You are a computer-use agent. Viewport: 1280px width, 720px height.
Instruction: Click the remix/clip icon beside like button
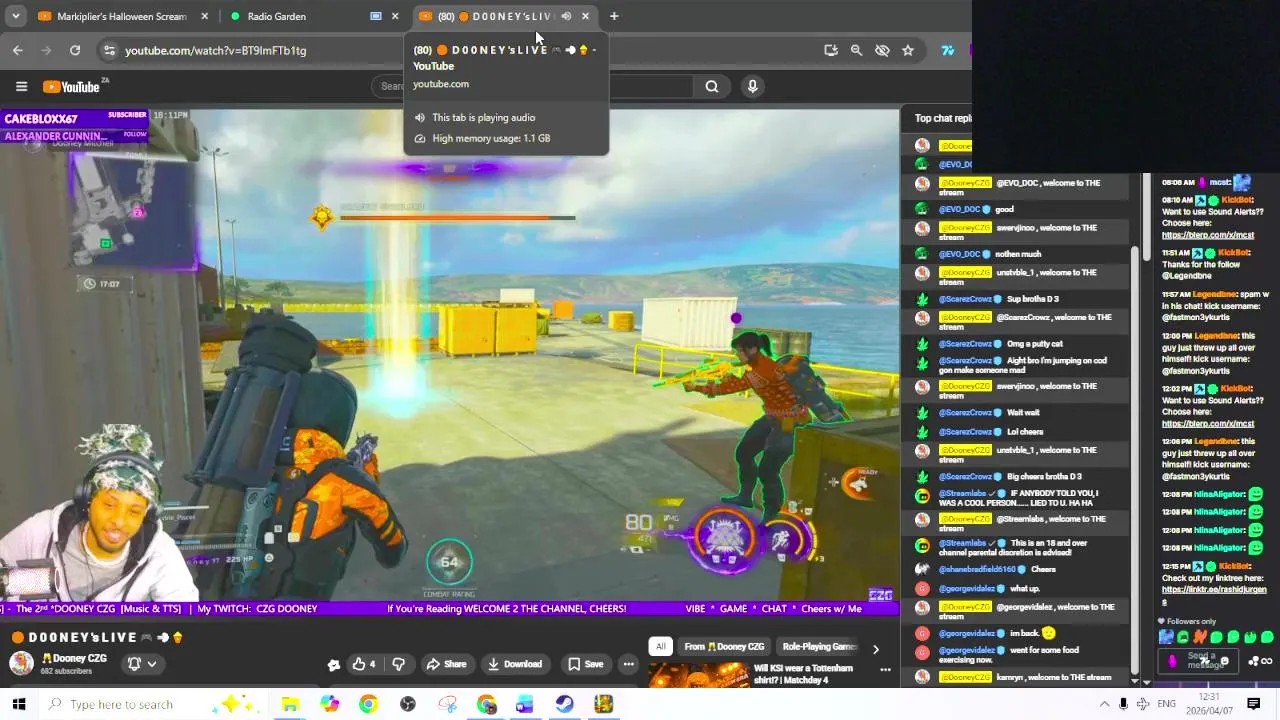[333, 664]
